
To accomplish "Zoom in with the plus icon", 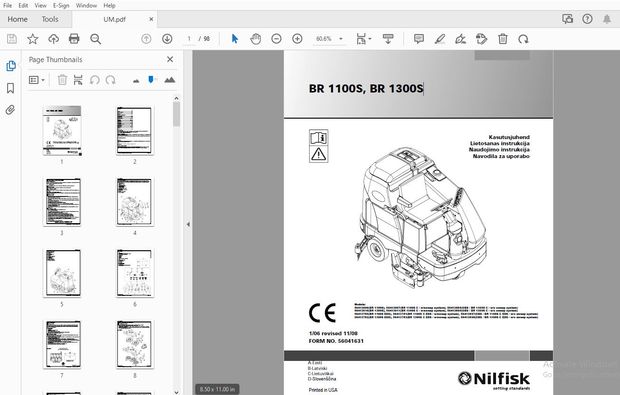I will (297, 39).
